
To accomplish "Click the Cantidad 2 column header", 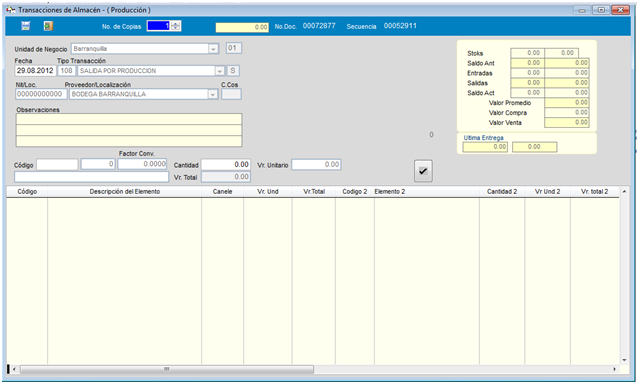I will [x=502, y=192].
